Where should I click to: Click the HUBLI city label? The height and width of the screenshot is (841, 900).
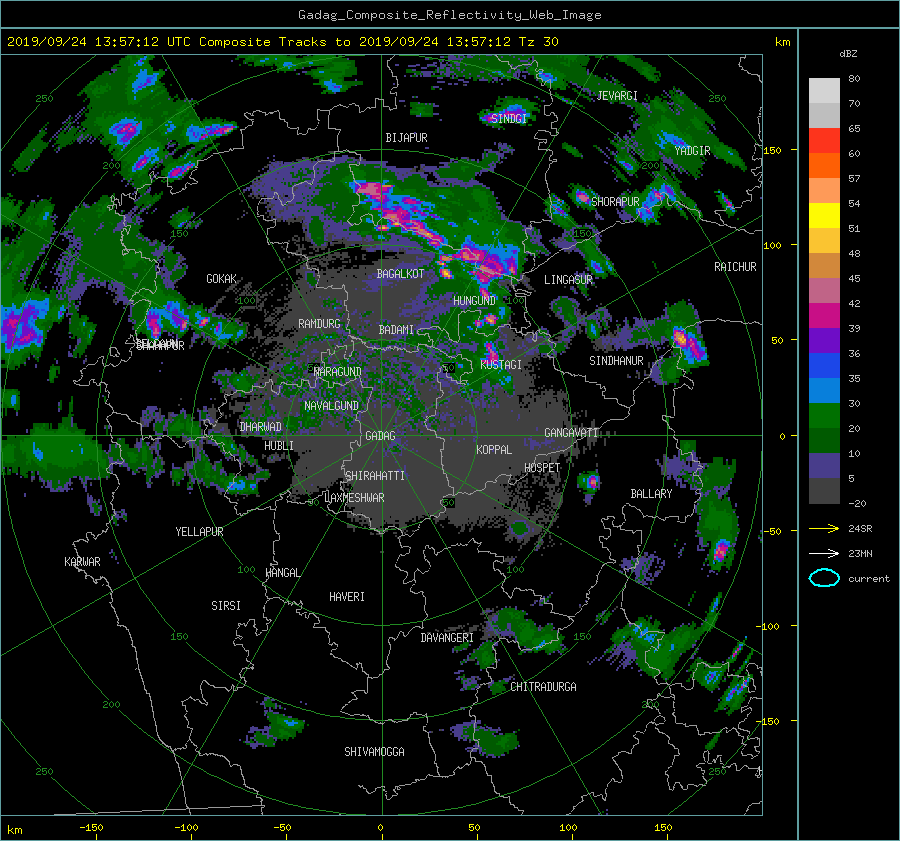(279, 446)
